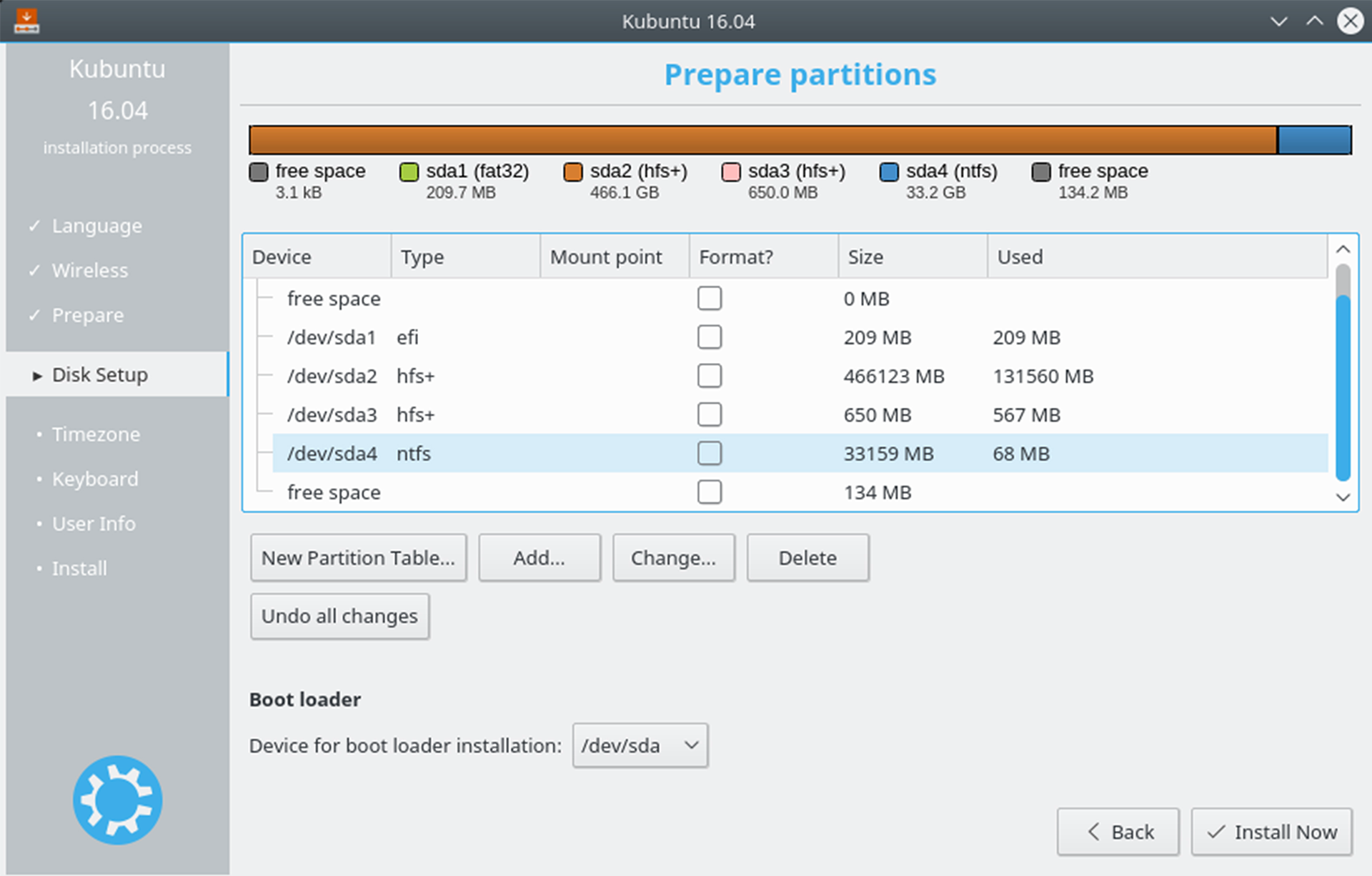
Task: Click the Change... partition button
Action: pyautogui.click(x=673, y=557)
